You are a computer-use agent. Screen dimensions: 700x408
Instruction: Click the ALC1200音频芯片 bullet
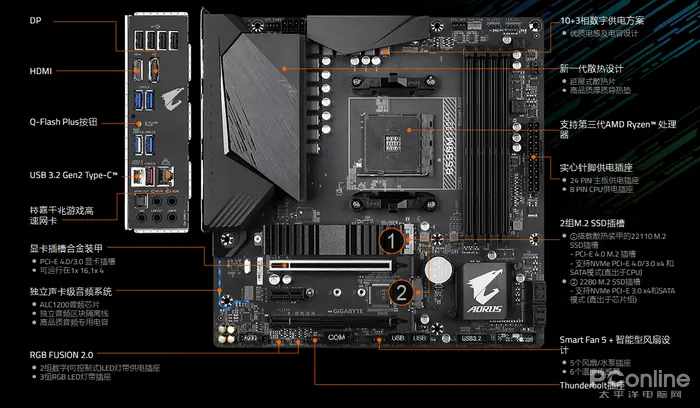tap(70, 305)
